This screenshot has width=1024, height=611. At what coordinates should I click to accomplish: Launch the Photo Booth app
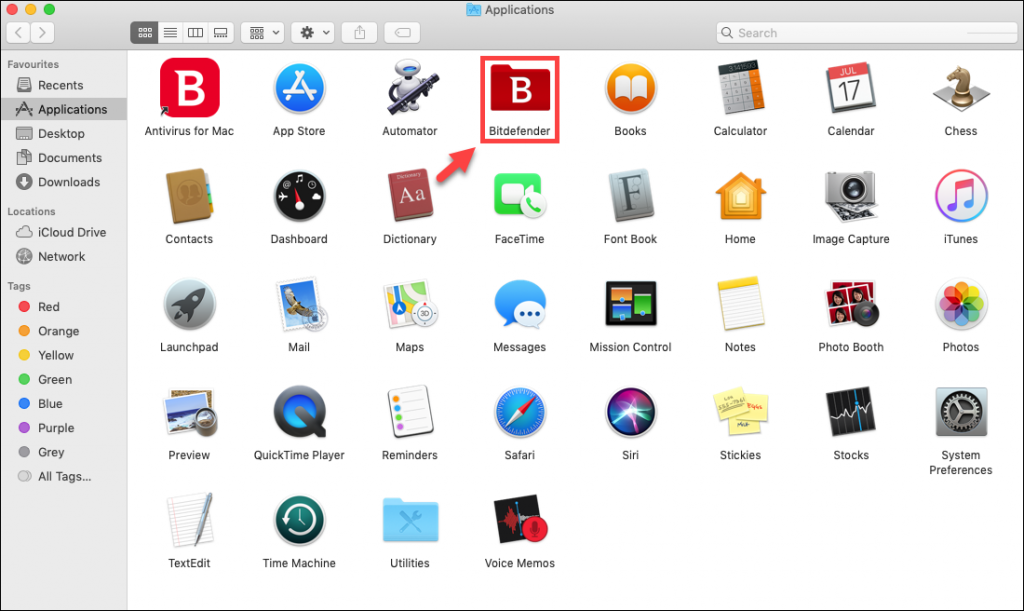click(850, 306)
